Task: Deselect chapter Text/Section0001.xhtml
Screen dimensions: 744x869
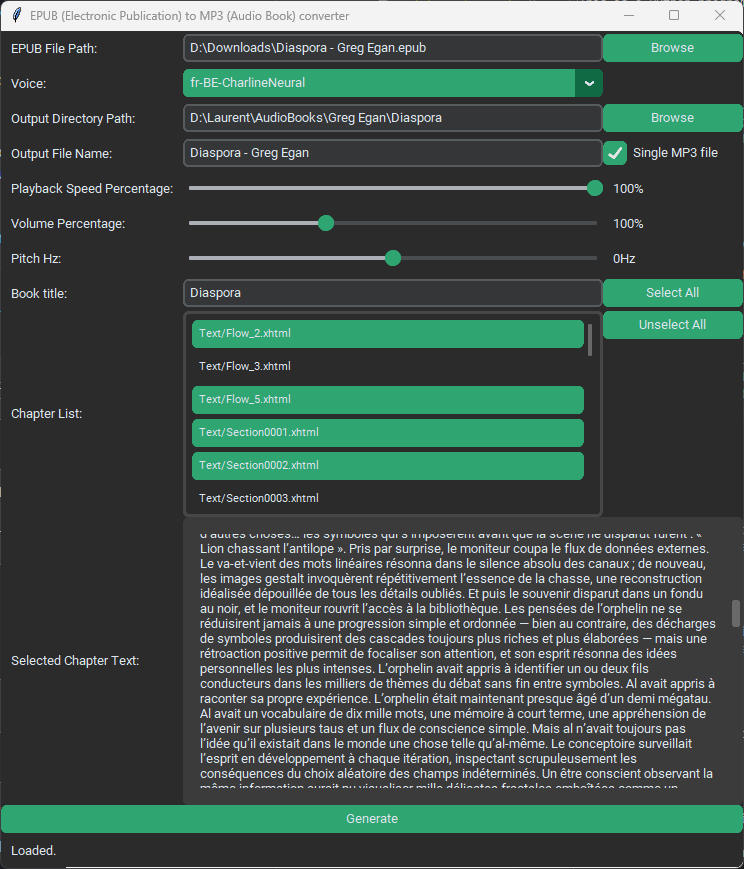Action: 388,432
